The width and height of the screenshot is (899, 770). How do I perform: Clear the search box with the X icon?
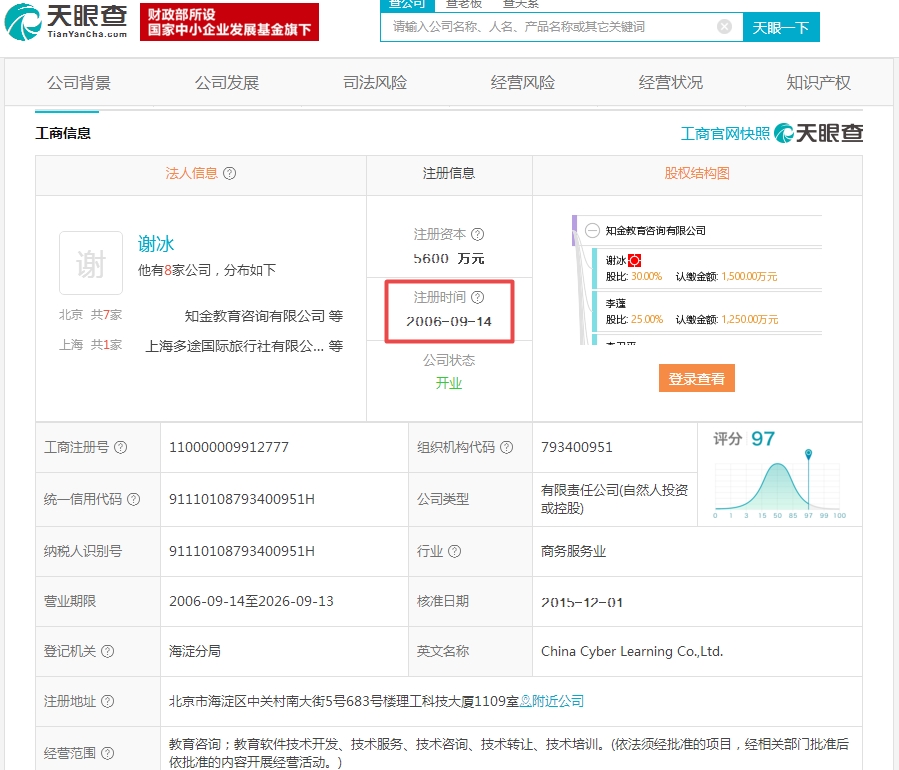pyautogui.click(x=725, y=27)
